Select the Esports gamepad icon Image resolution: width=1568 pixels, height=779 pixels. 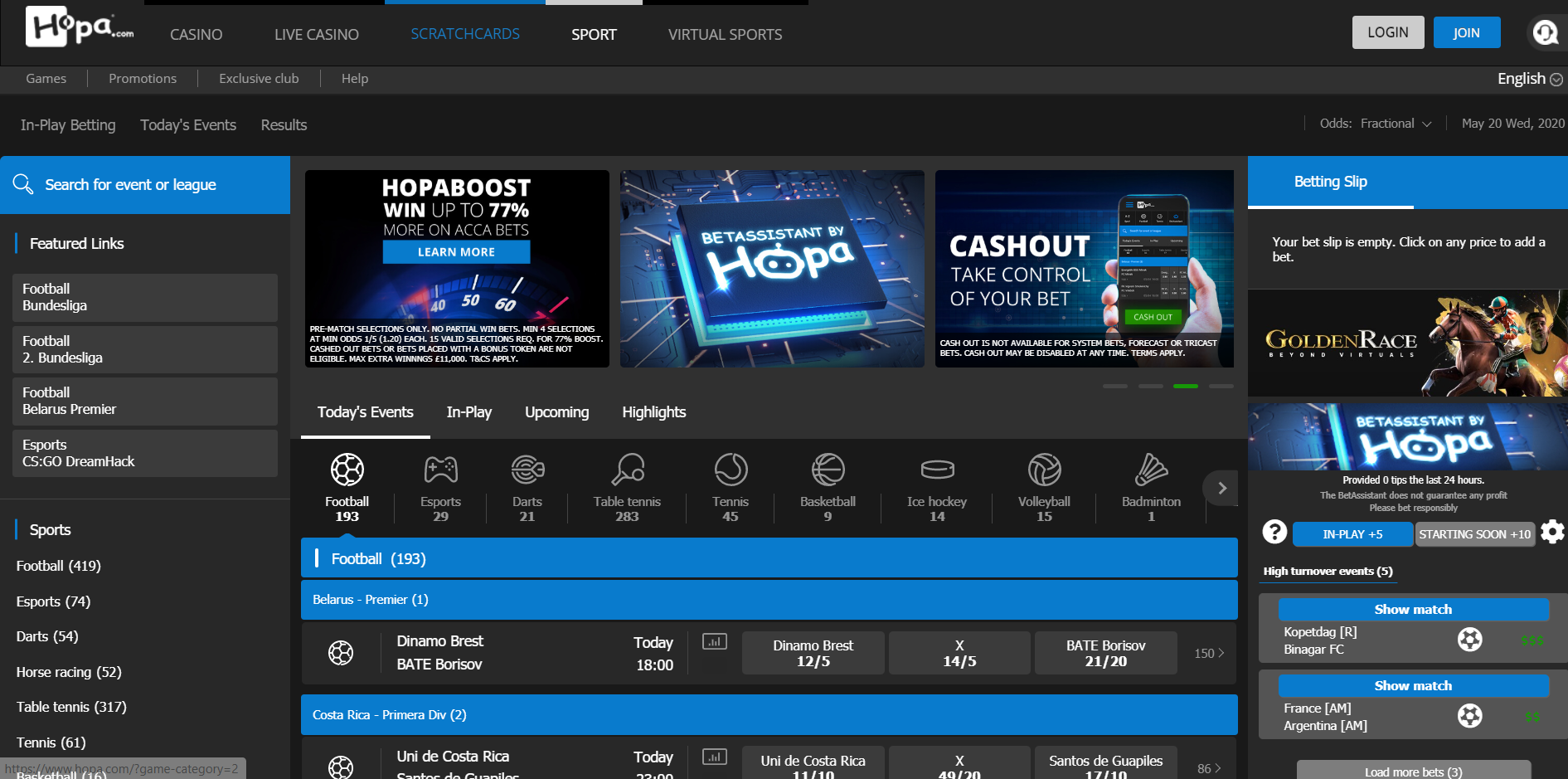(x=440, y=470)
